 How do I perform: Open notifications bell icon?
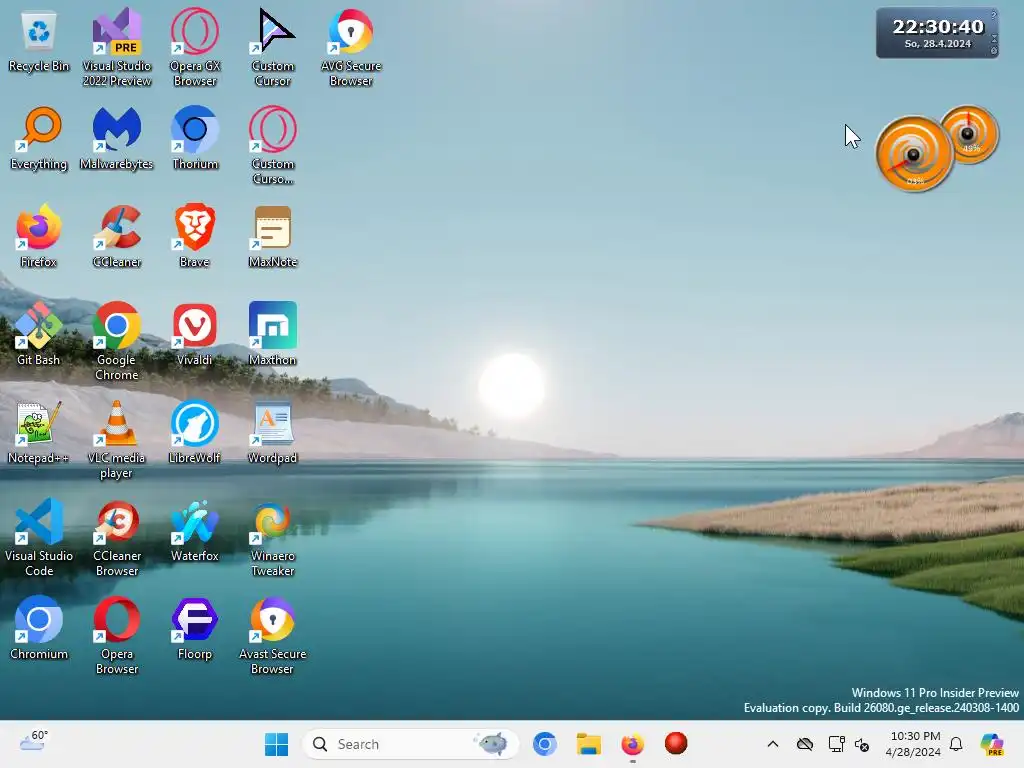(956, 744)
